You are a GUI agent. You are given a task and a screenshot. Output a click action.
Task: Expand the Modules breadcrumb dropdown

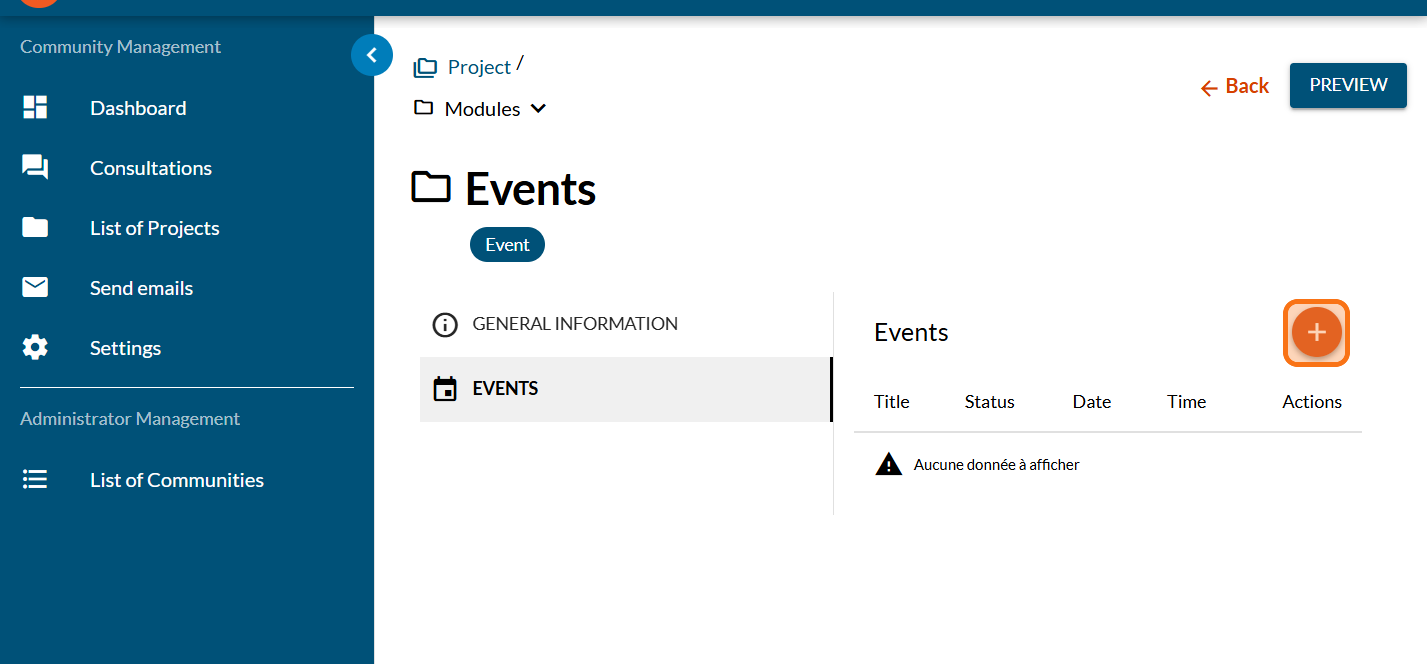click(482, 109)
